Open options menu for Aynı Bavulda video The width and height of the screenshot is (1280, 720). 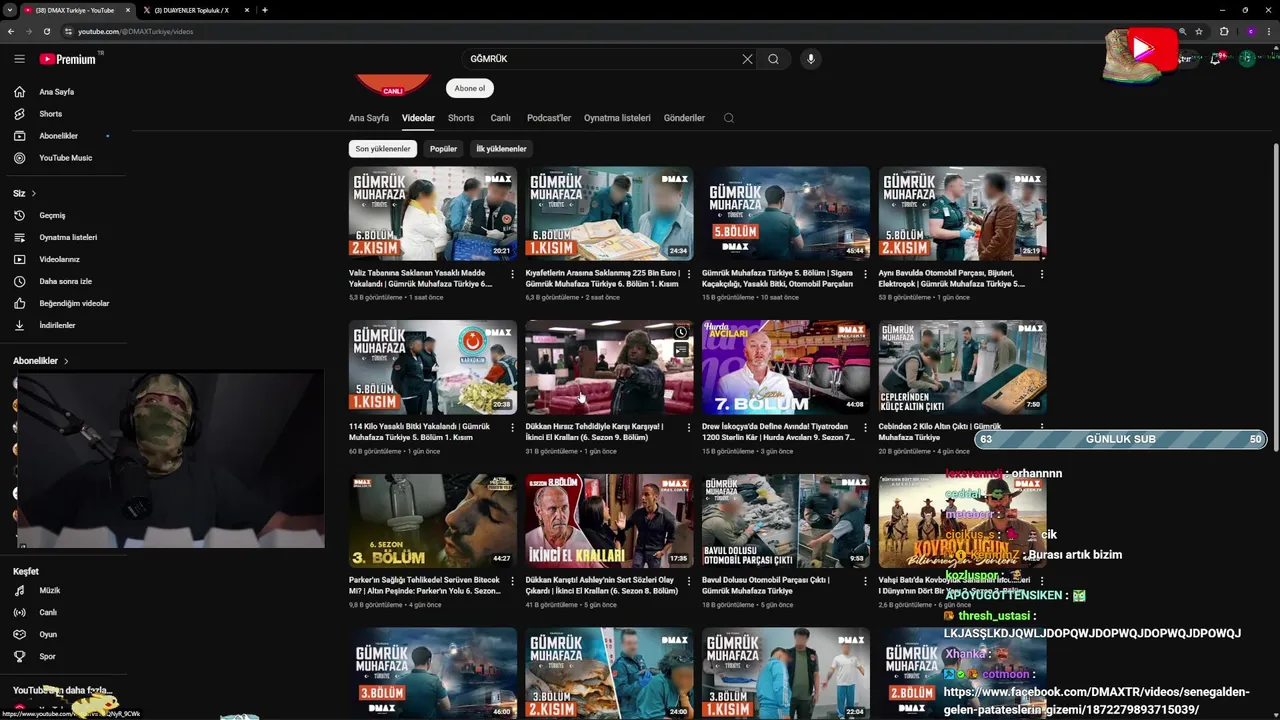(x=1042, y=274)
